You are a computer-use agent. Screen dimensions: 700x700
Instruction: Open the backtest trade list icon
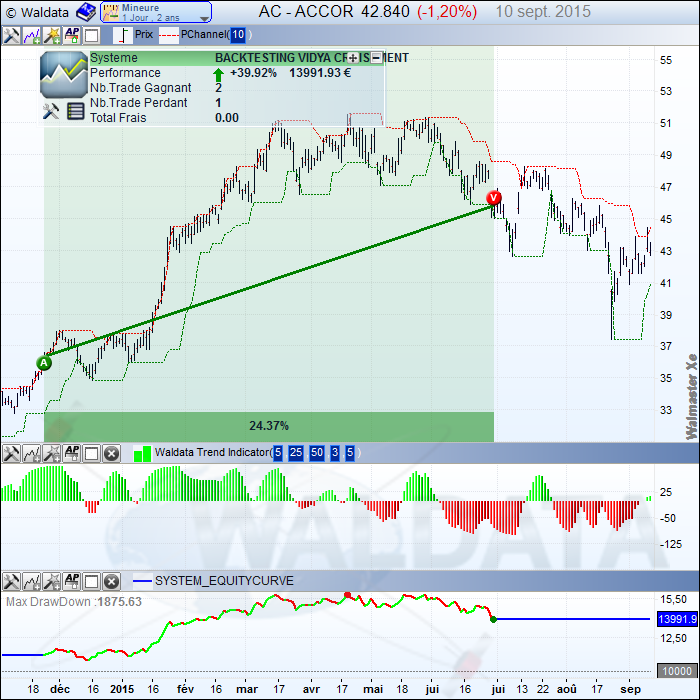[75, 111]
